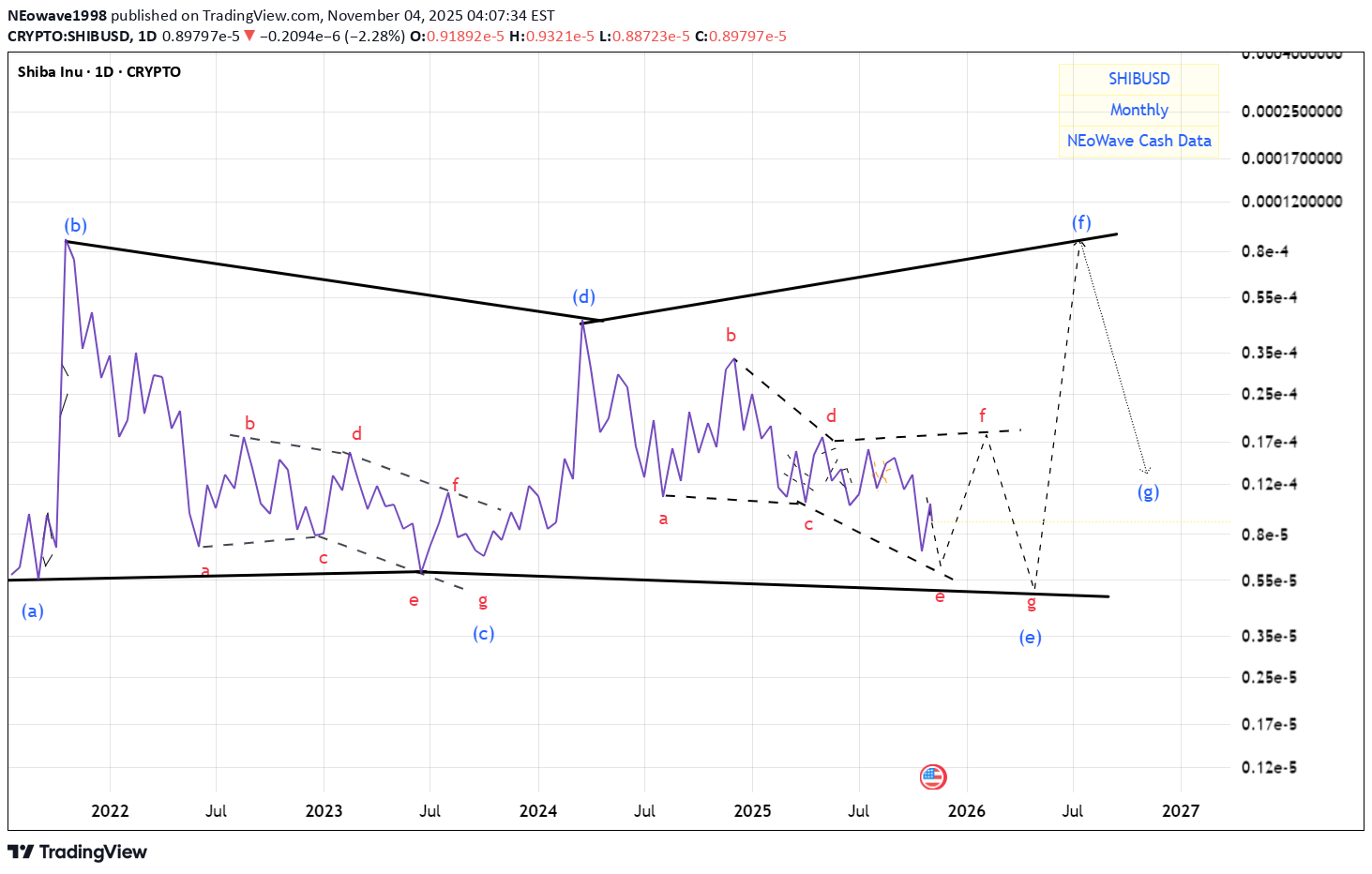Click the (f) wave label near the upper trendline
The image size is (1372, 874).
[x=1081, y=223]
